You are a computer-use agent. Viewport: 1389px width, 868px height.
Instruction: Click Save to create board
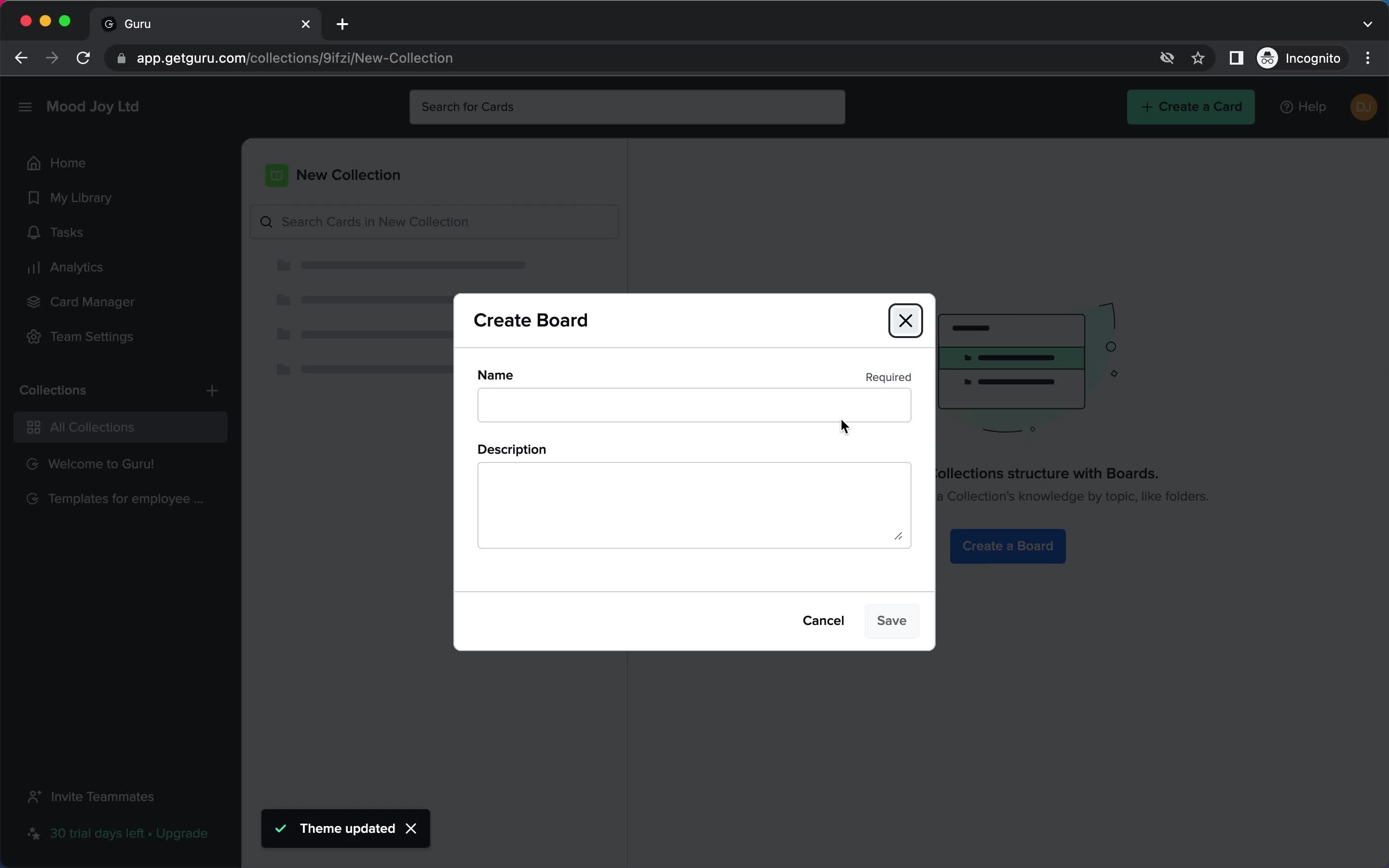(x=891, y=620)
